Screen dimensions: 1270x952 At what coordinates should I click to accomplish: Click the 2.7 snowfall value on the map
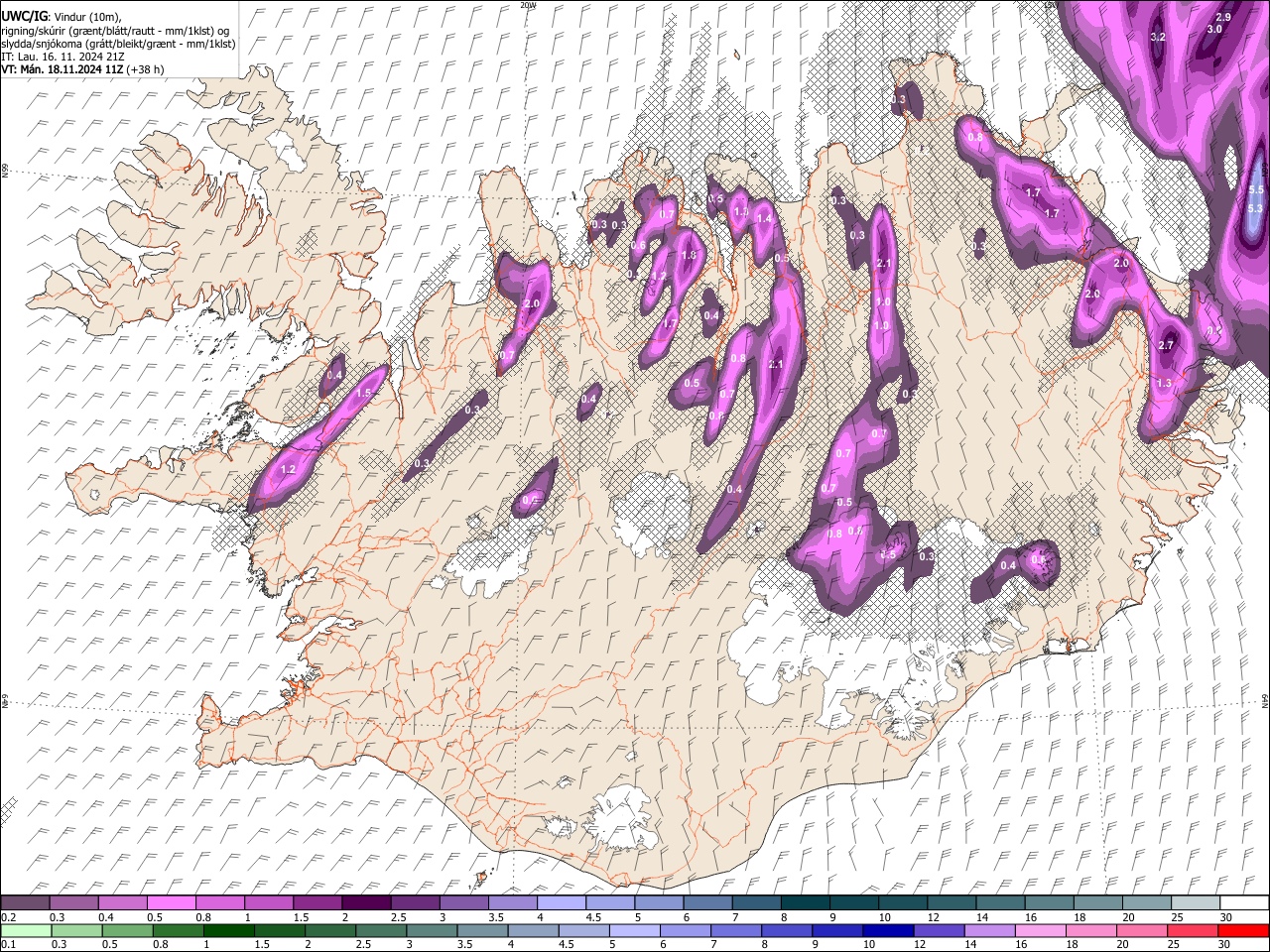tap(1166, 345)
